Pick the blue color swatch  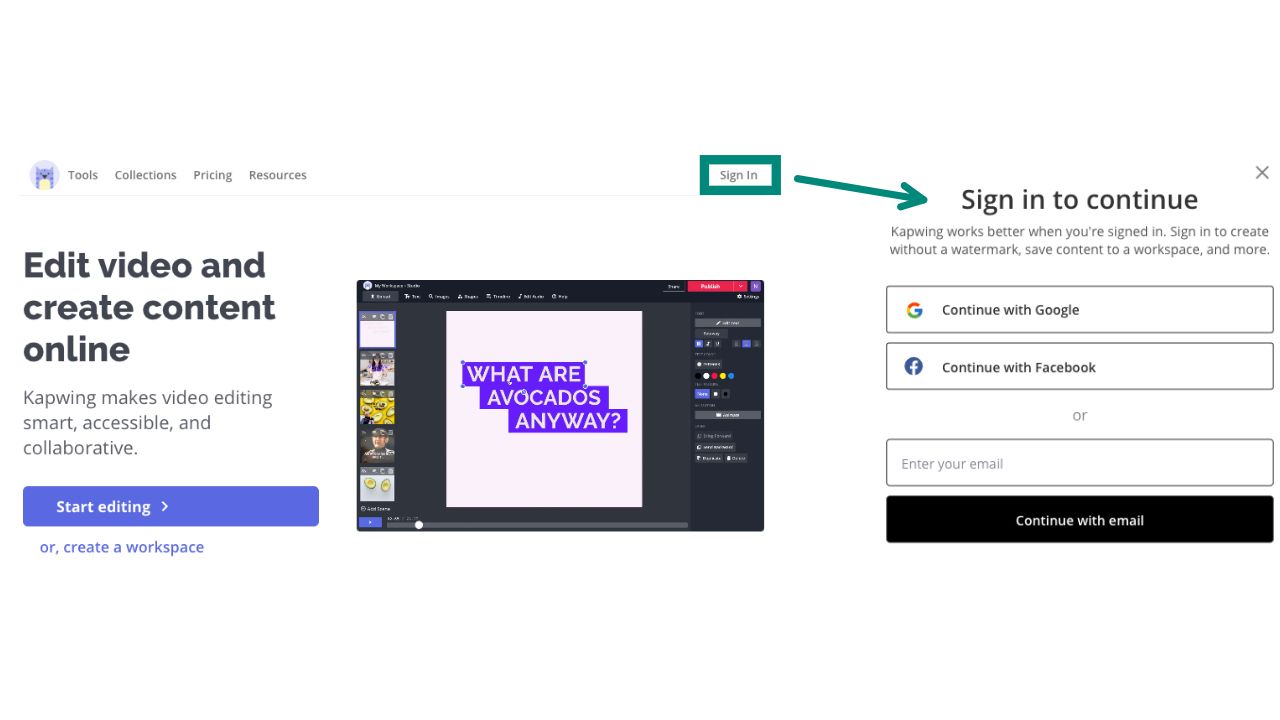coord(730,376)
